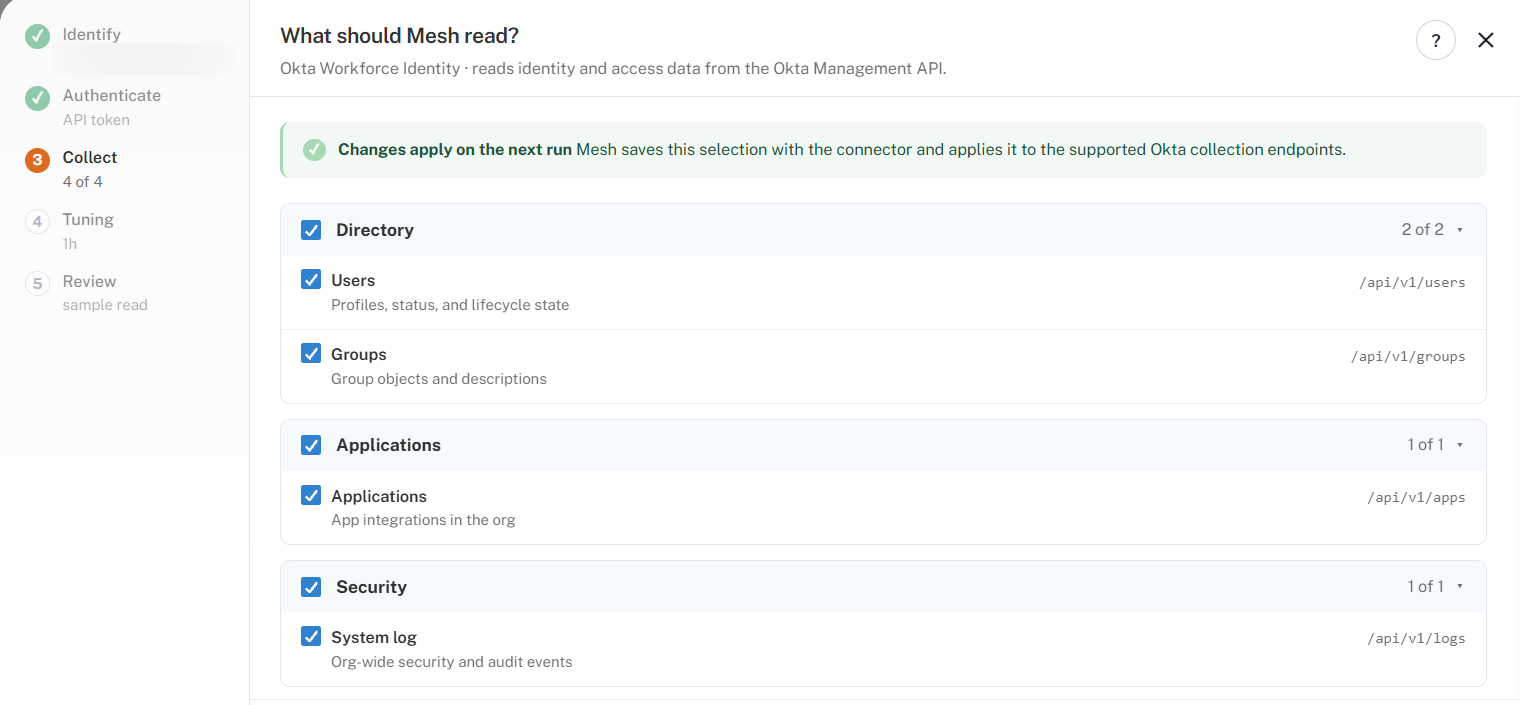This screenshot has width=1520, height=705.
Task: Click the '1h' Tuning sublabel
Action: (70, 244)
